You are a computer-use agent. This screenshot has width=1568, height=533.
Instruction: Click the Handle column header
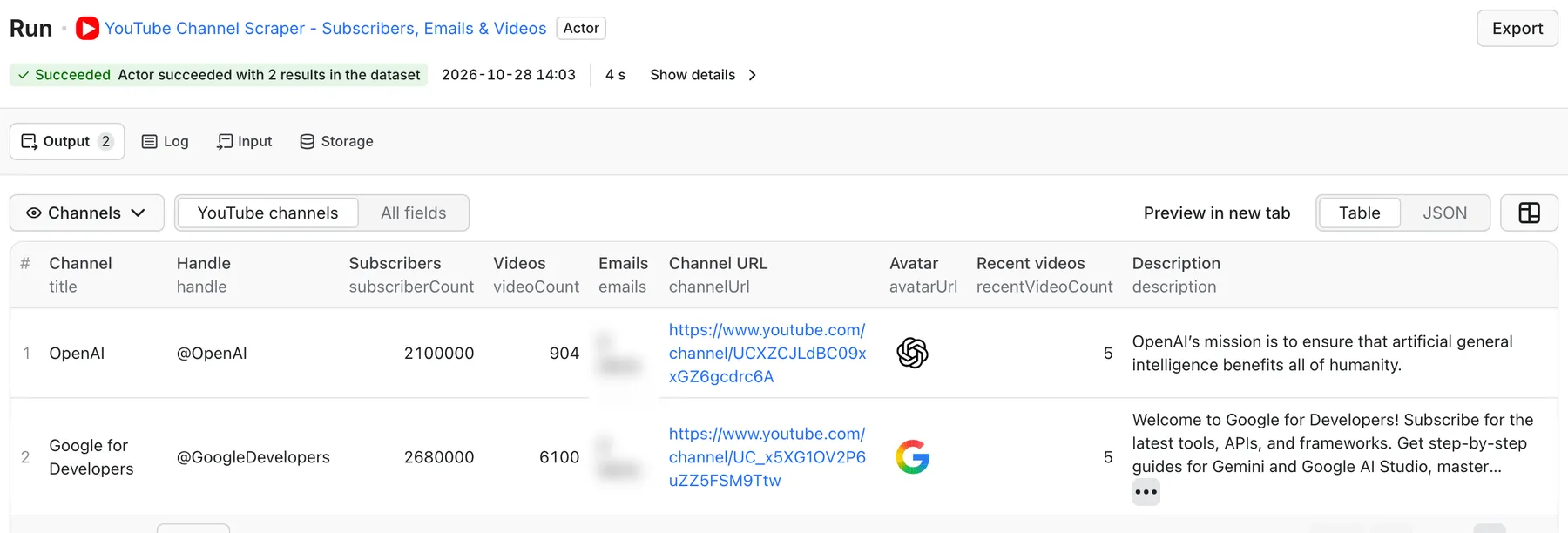(x=204, y=274)
